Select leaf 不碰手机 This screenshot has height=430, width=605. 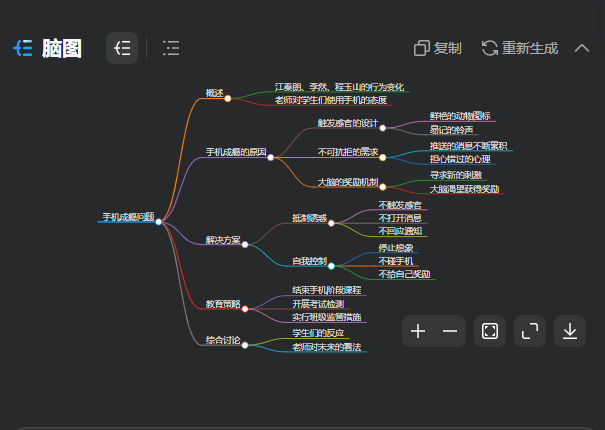[396, 261]
